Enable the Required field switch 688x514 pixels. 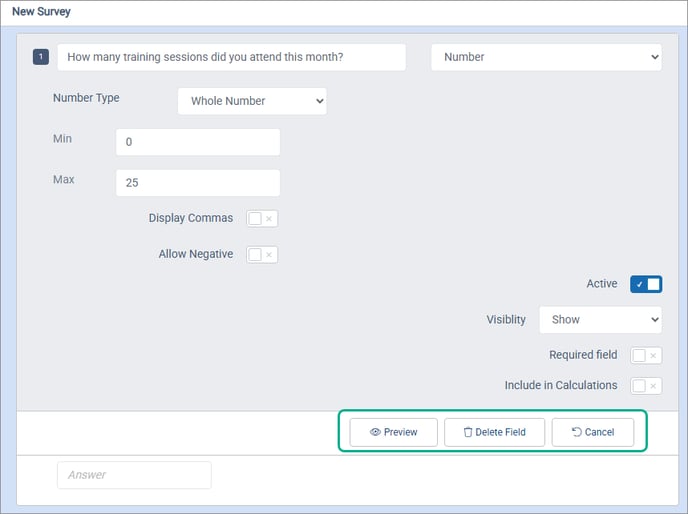click(646, 355)
